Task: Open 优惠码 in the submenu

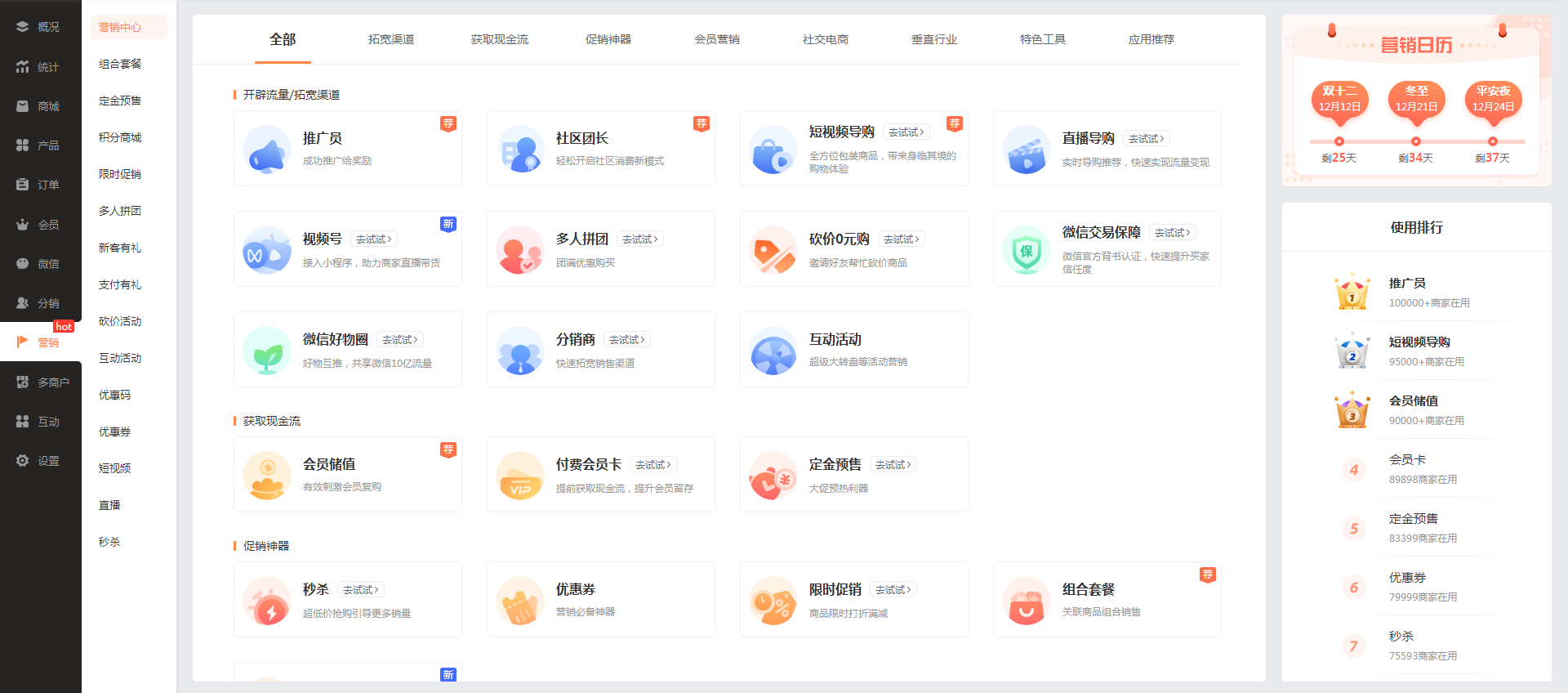Action: (x=115, y=395)
